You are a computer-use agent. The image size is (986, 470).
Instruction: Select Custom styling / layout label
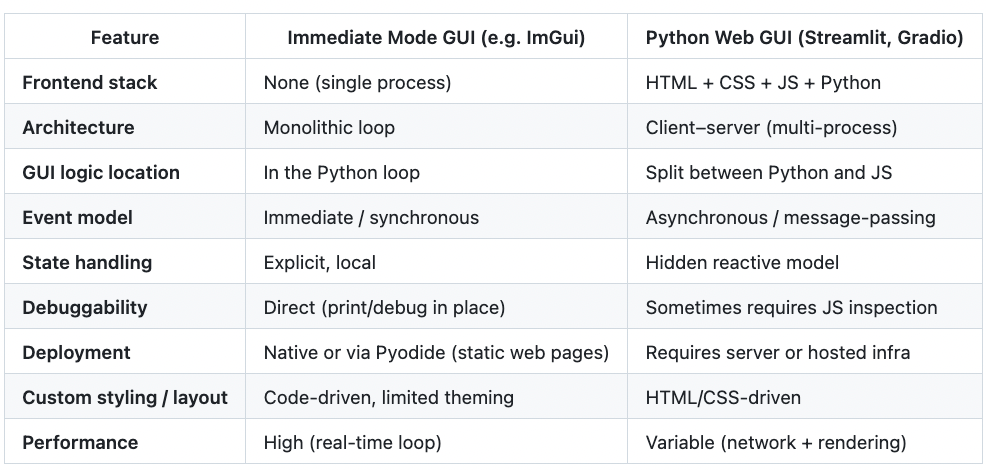(x=125, y=398)
